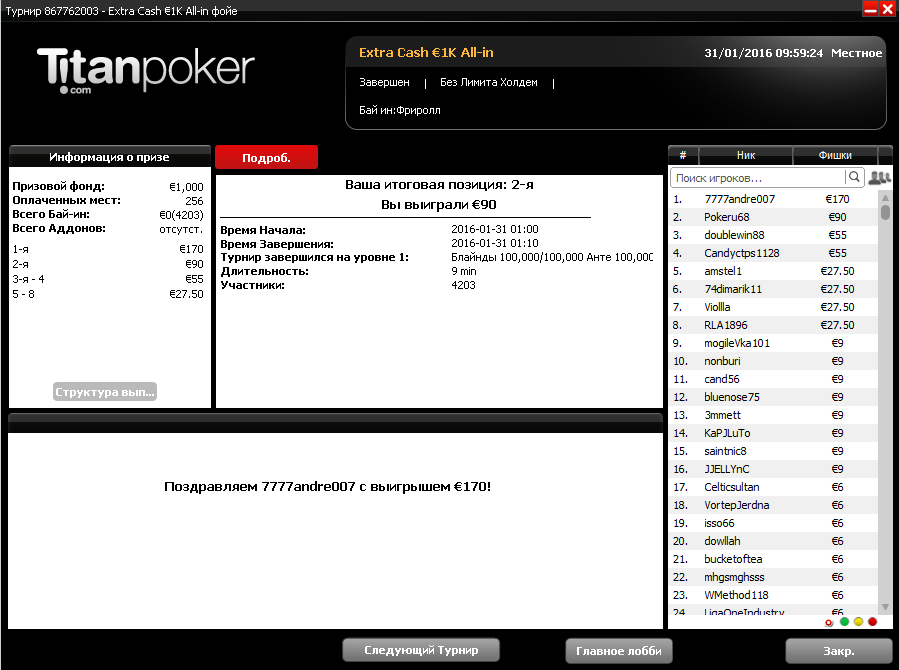Return to Главное лобби

click(619, 650)
